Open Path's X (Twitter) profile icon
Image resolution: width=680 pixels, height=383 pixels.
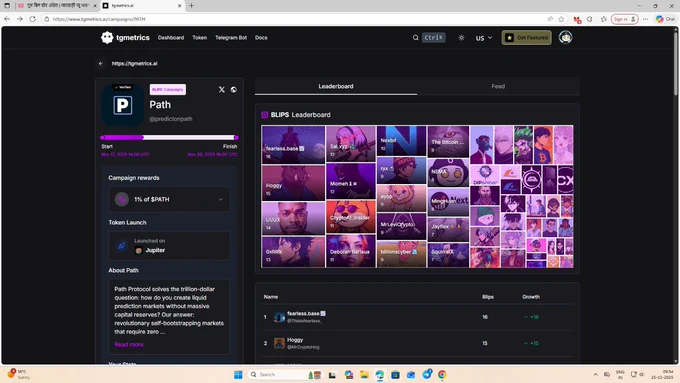[x=222, y=89]
